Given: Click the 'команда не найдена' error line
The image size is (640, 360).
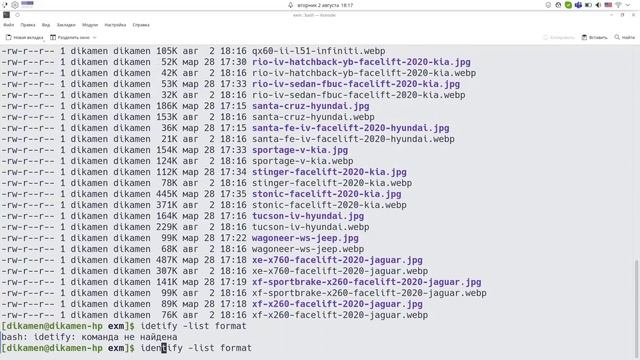Looking at the screenshot, I should (x=89, y=338).
